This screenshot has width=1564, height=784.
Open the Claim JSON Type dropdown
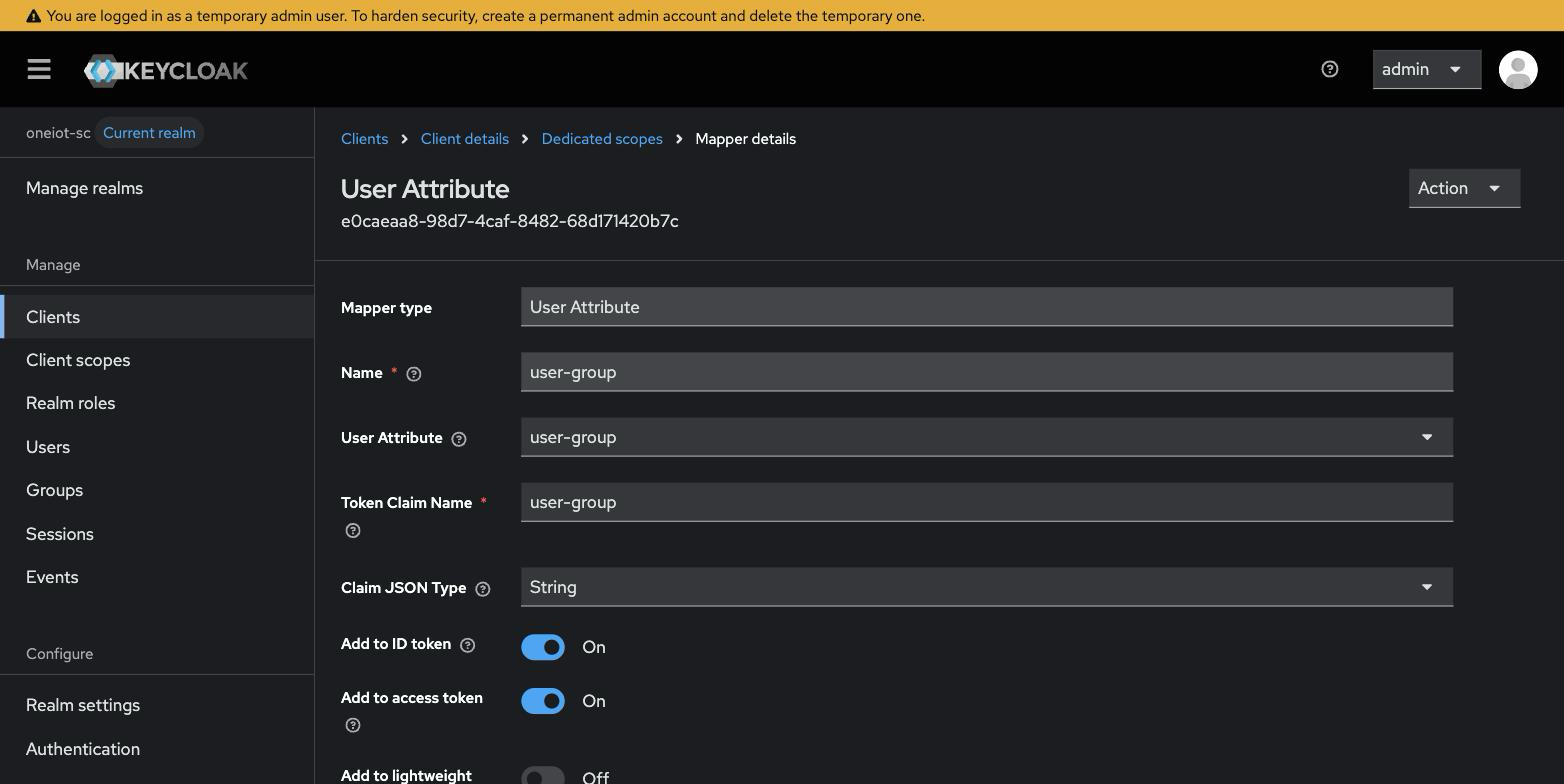(x=986, y=587)
